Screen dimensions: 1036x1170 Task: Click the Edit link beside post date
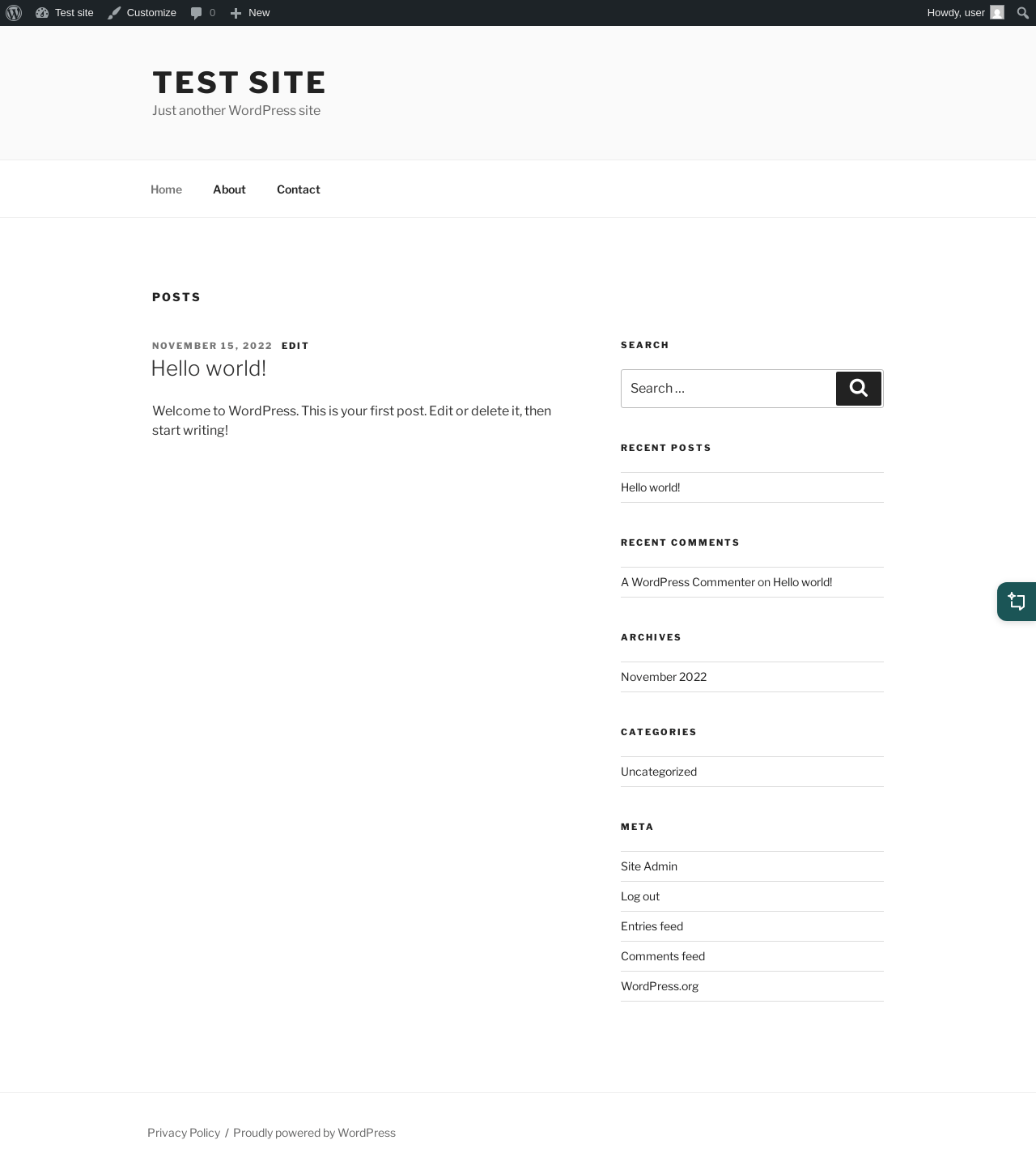295,346
